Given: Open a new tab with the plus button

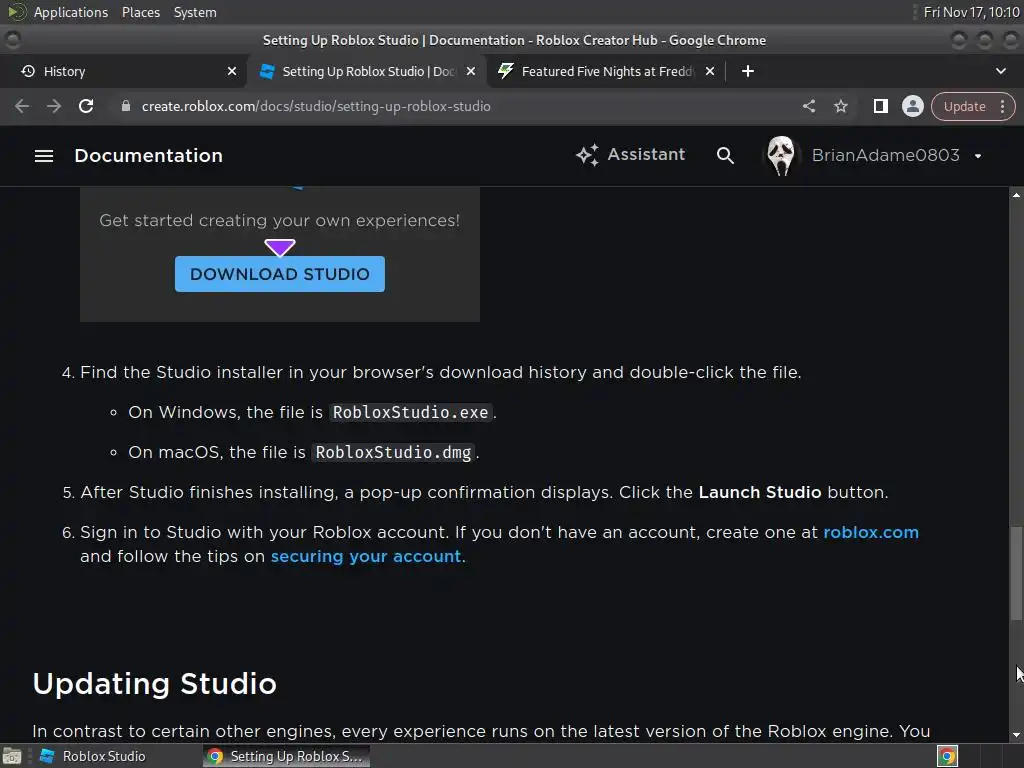Looking at the screenshot, I should pos(748,71).
